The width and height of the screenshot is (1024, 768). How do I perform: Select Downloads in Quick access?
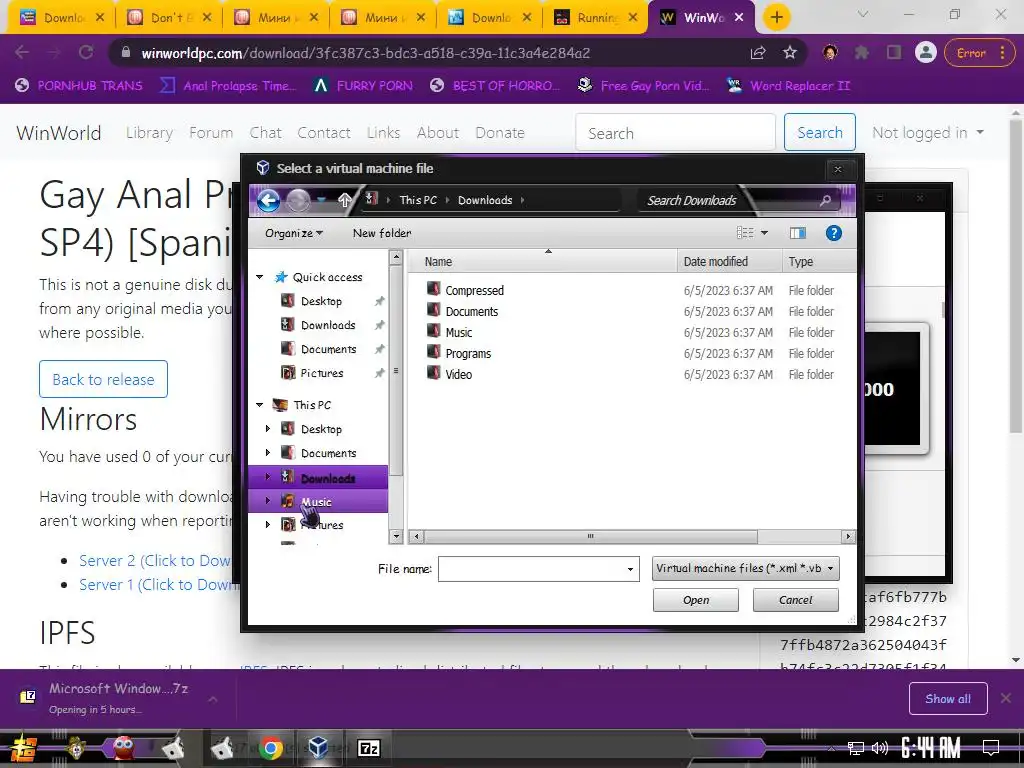(x=328, y=325)
